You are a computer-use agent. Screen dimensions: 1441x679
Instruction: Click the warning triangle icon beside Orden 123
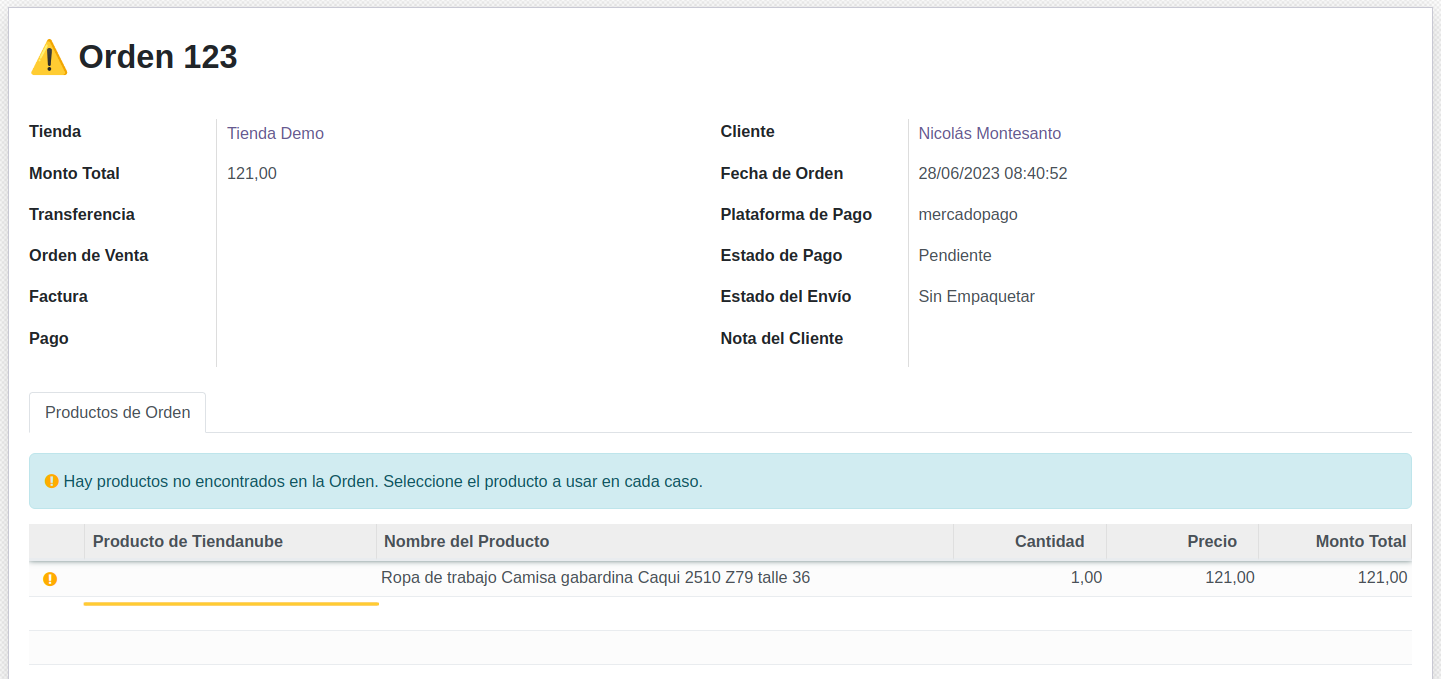tap(49, 58)
